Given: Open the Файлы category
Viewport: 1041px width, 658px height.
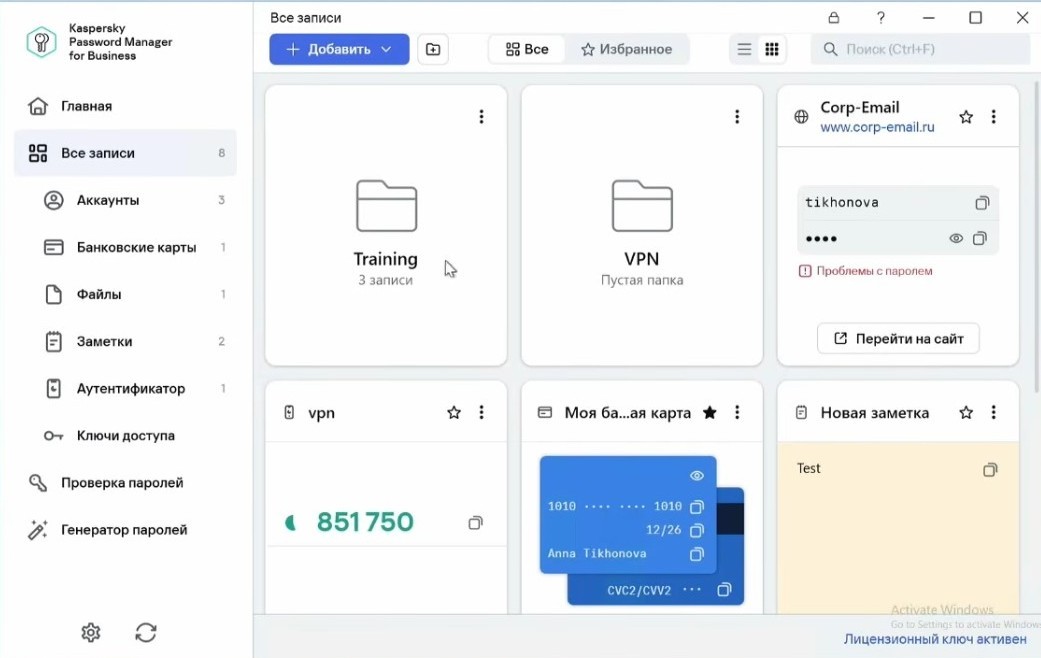Looking at the screenshot, I should tap(125, 294).
